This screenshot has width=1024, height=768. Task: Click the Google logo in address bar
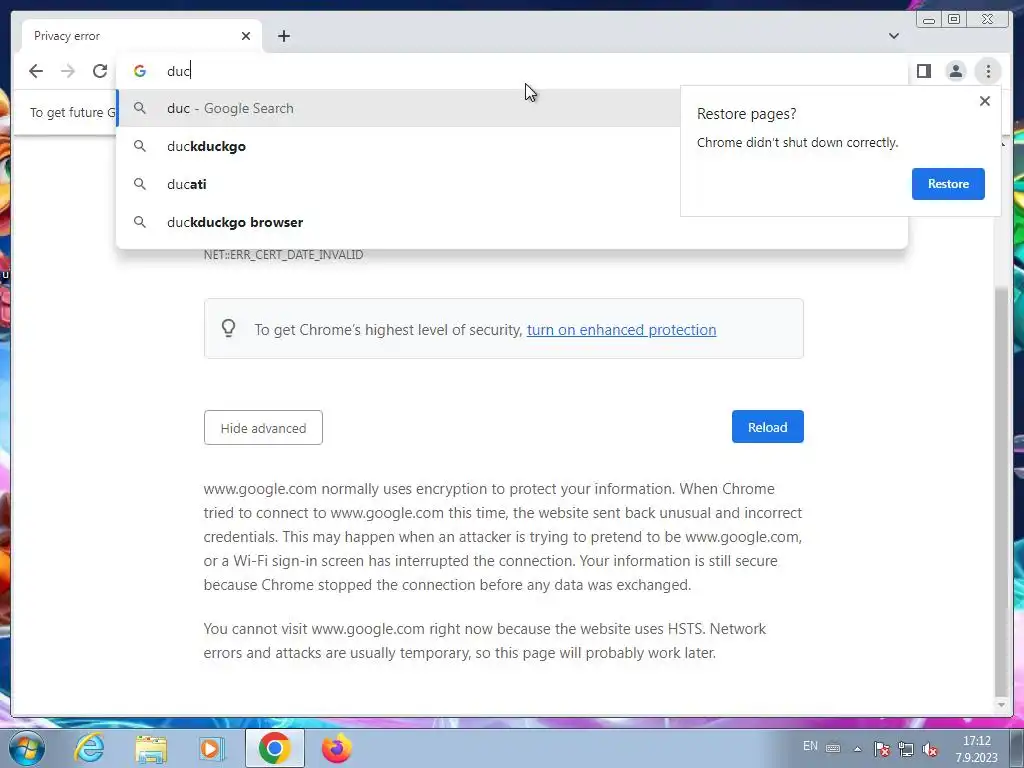(x=140, y=71)
